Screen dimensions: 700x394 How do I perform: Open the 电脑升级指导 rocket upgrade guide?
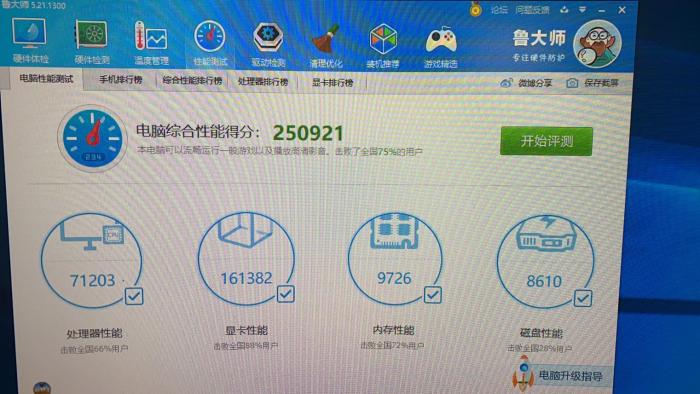click(558, 375)
